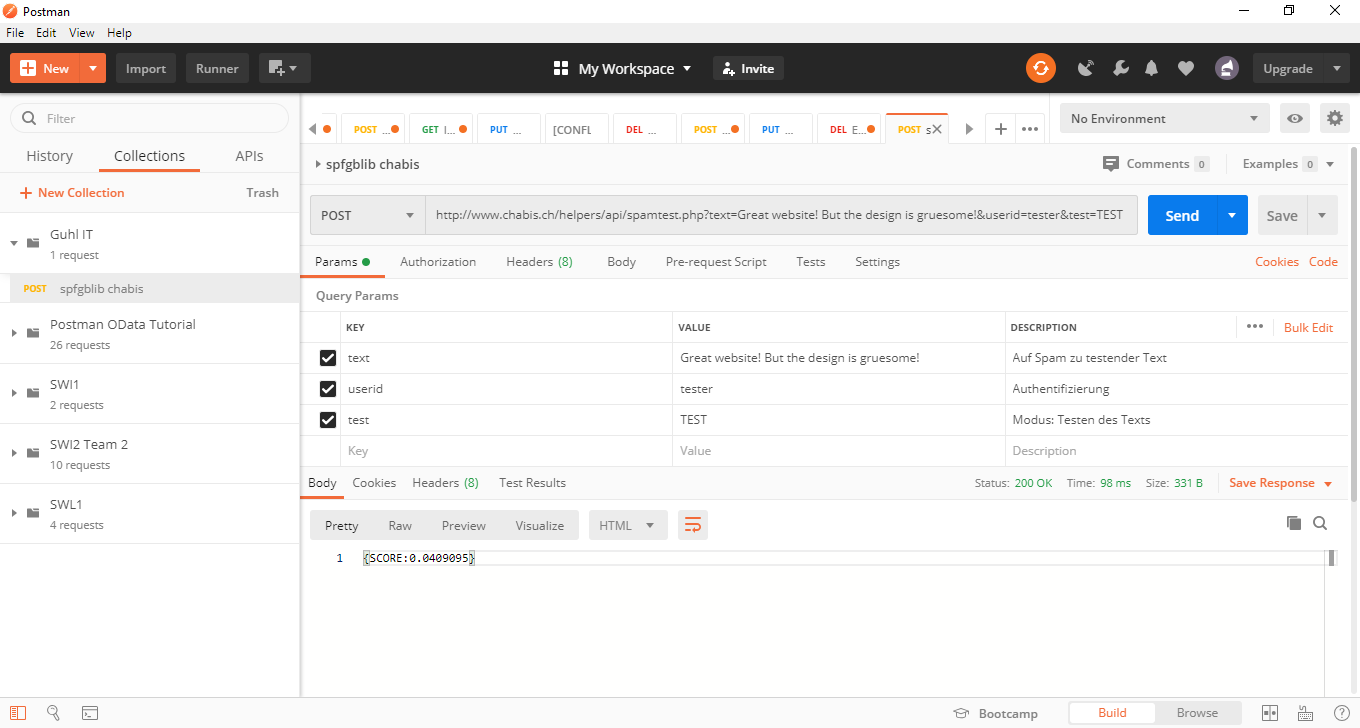Toggle two-pane layout view
This screenshot has width=1360, height=728.
tap(1270, 713)
